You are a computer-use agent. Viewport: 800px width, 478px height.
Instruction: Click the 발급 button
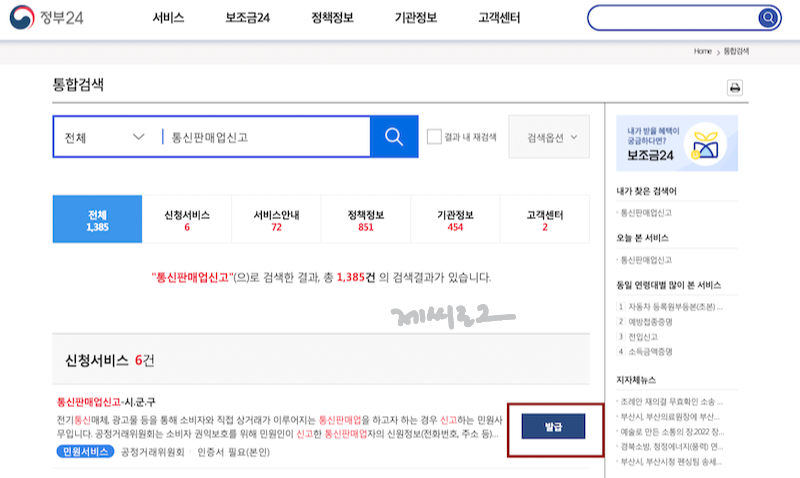(553, 426)
